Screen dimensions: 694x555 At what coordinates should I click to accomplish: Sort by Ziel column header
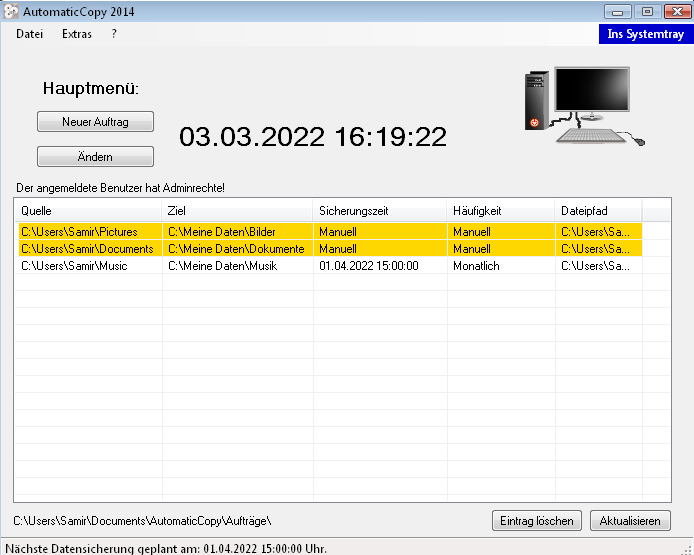pyautogui.click(x=237, y=211)
